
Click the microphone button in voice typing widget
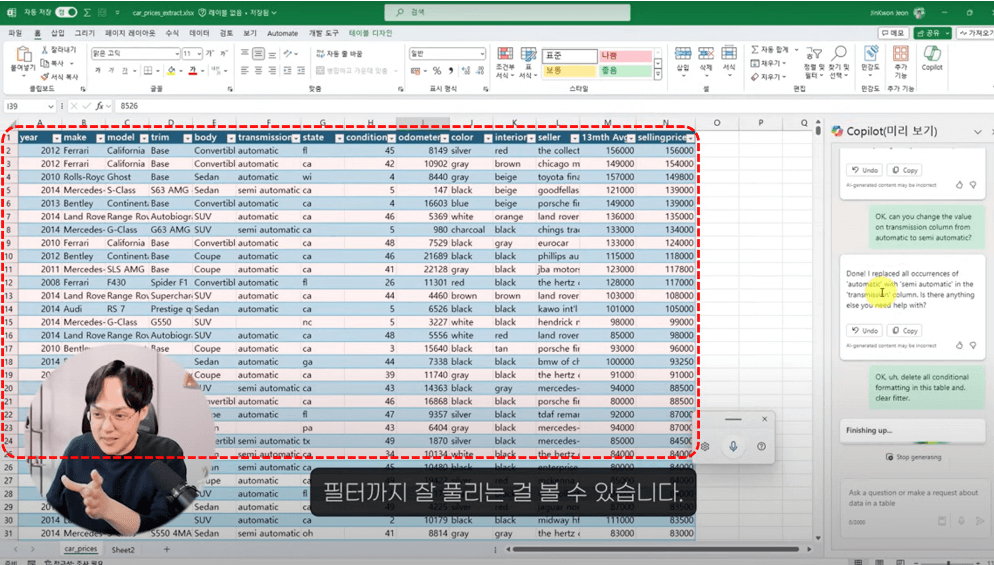click(733, 446)
